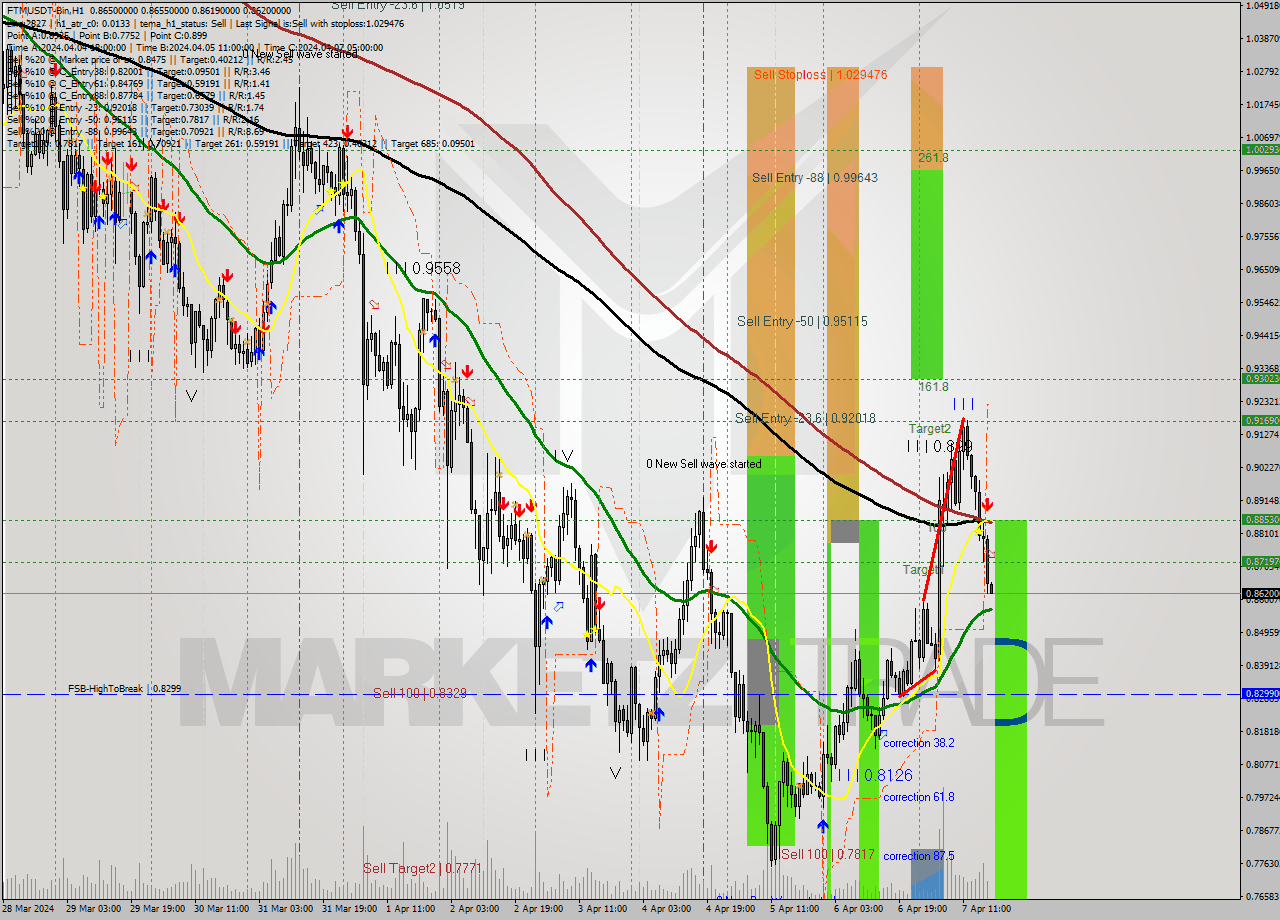Click the green 0.87197 price tag
Screen dimensions: 1280x920
(x=1260, y=562)
